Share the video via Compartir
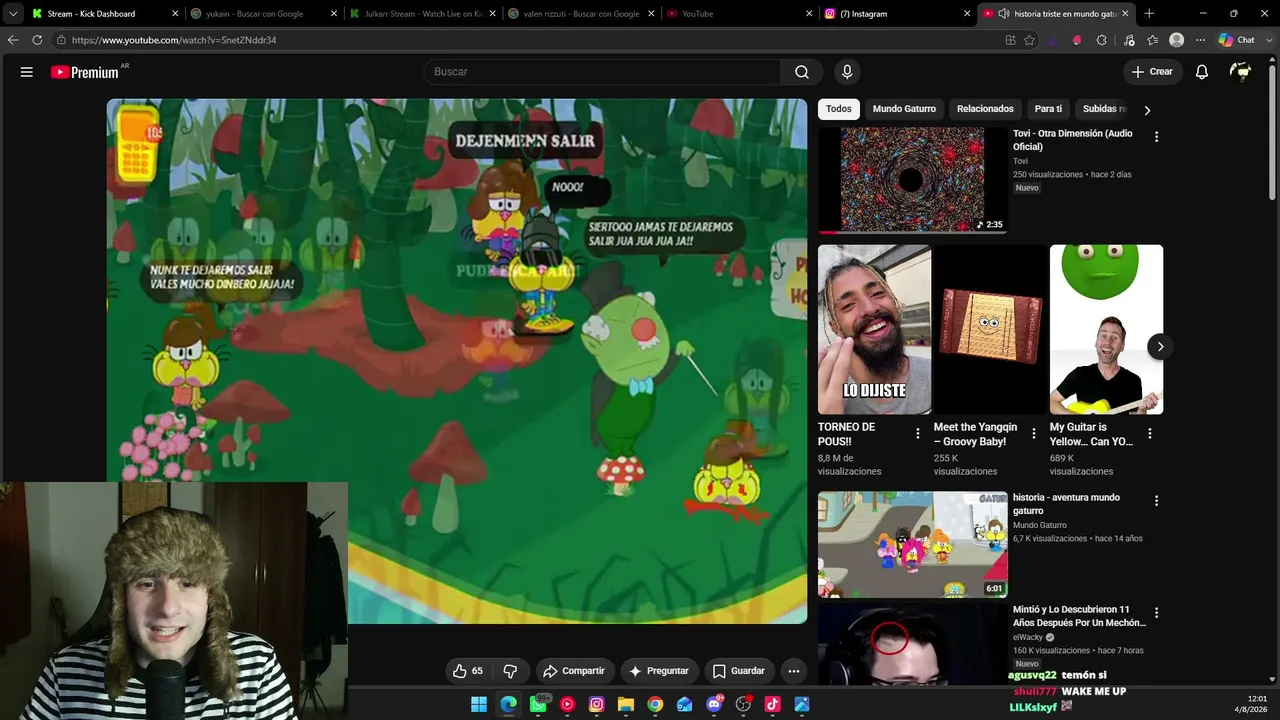The image size is (1280, 720). (x=574, y=671)
